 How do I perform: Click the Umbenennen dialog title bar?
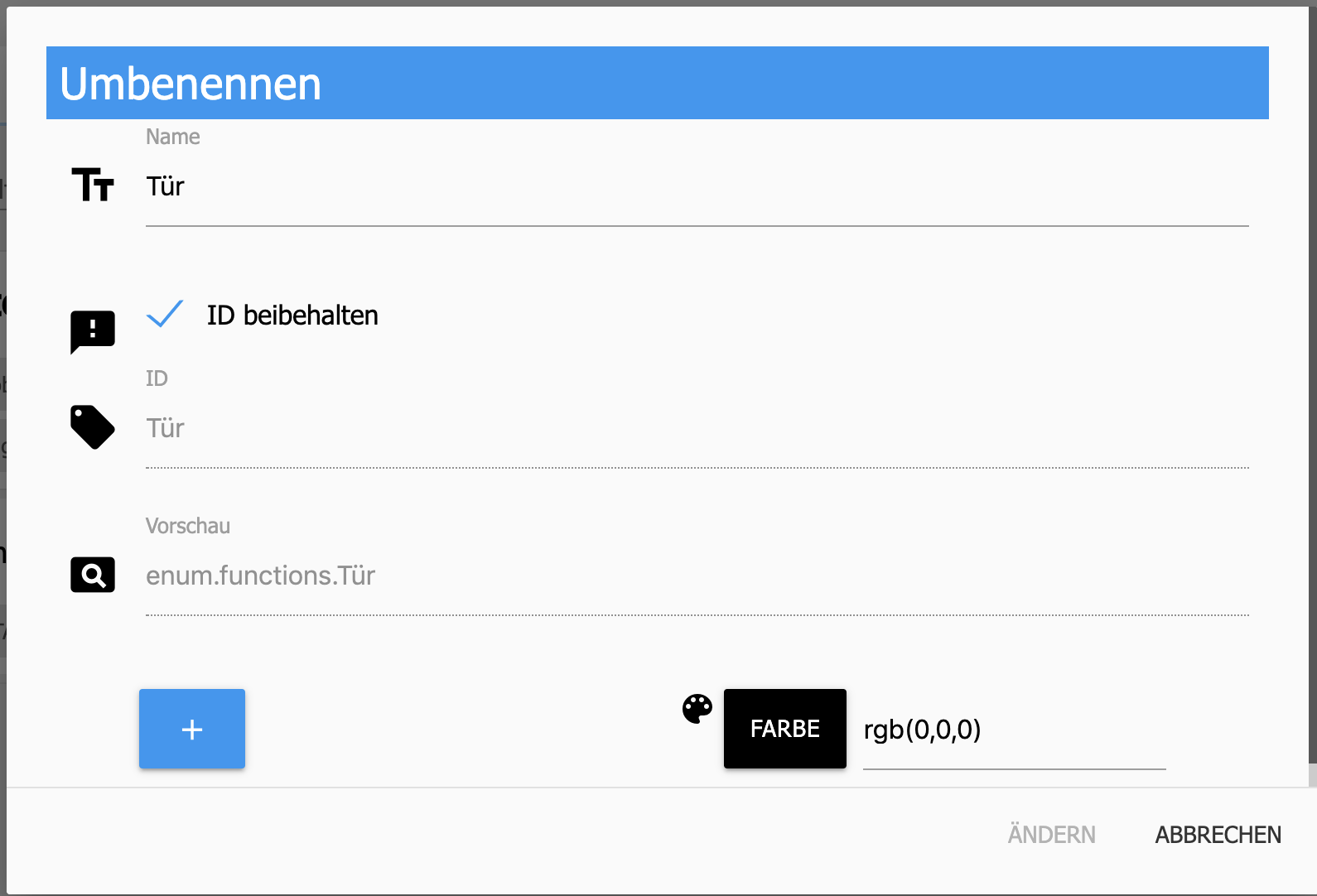click(658, 83)
